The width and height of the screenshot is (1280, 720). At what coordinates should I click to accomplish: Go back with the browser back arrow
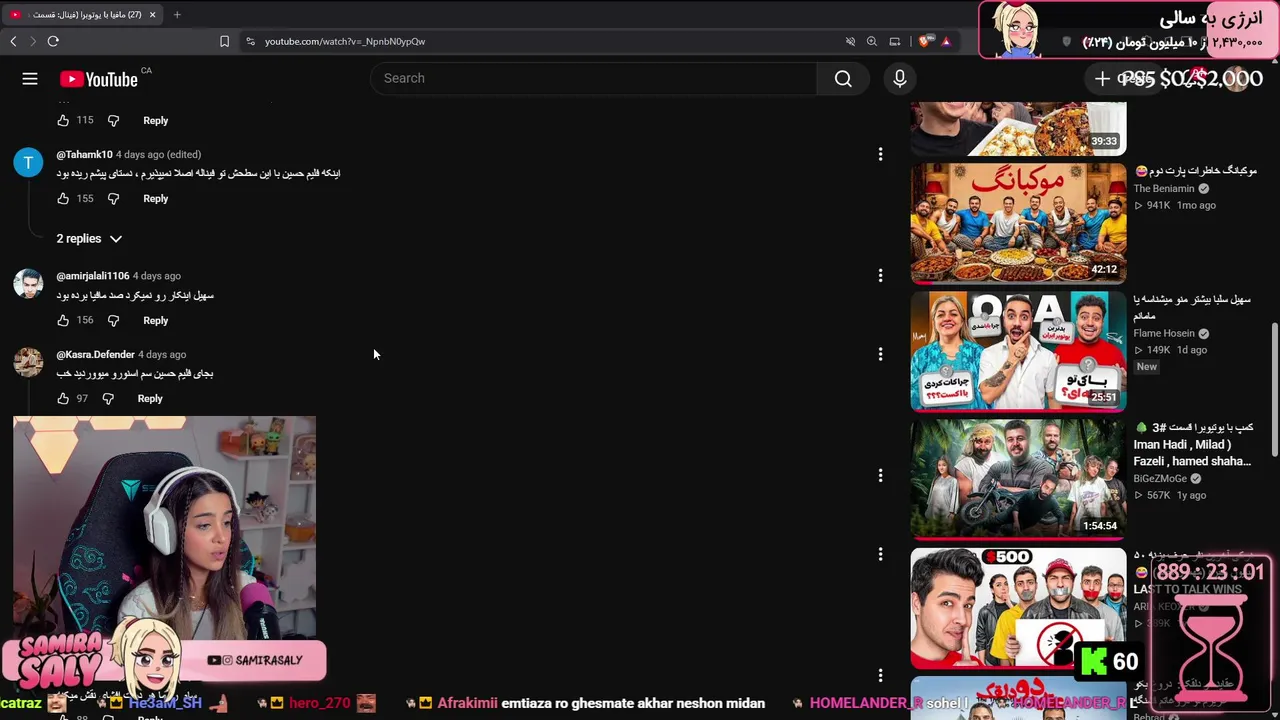pos(13,41)
